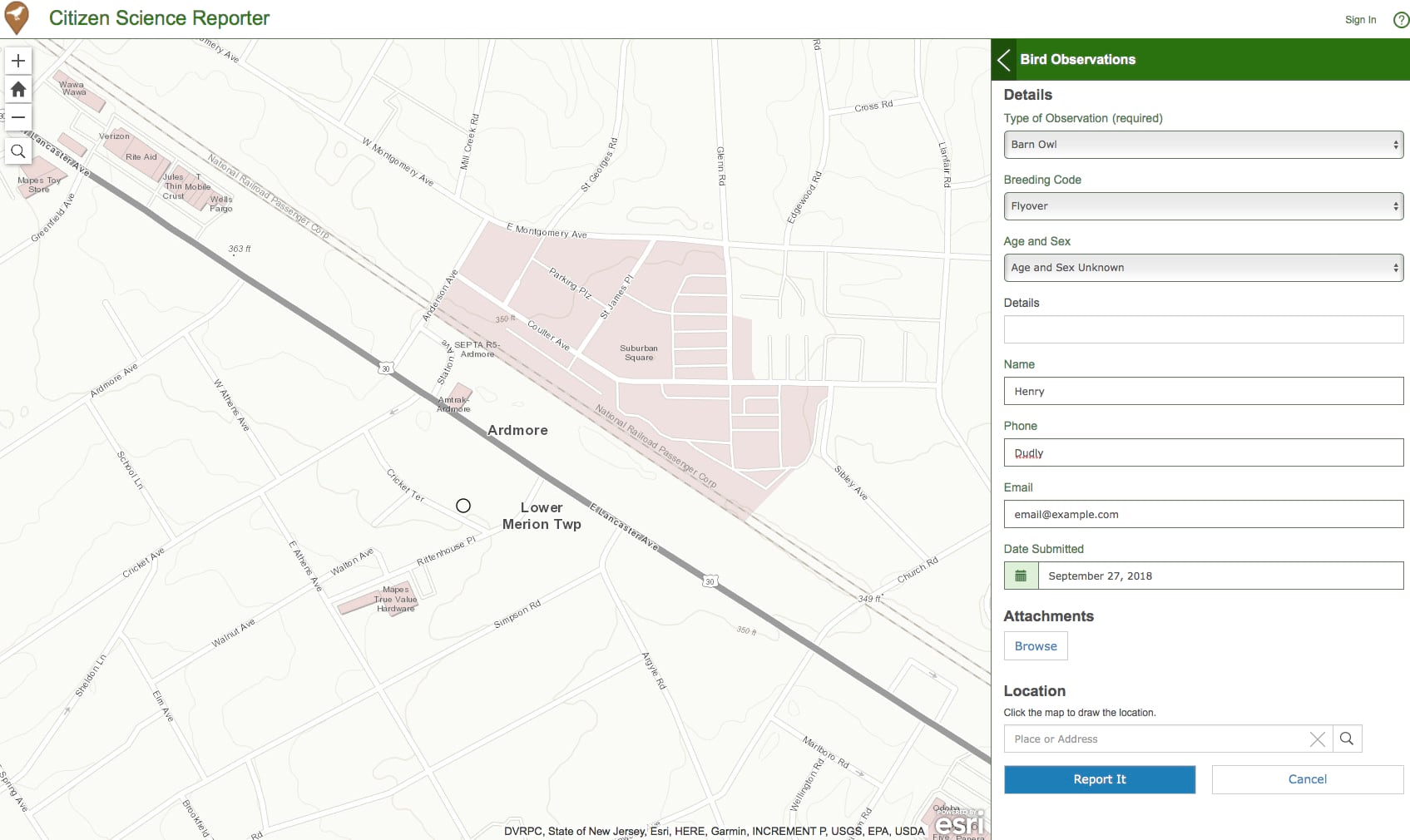Click the Wells Fargo map label
Screen dimensions: 1410x840
click(221, 204)
